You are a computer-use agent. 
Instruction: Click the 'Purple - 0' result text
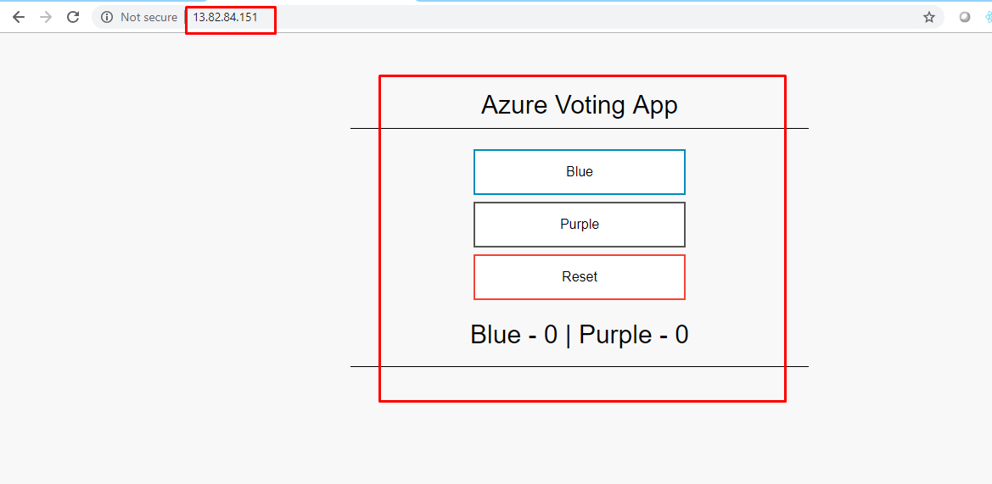click(x=634, y=335)
